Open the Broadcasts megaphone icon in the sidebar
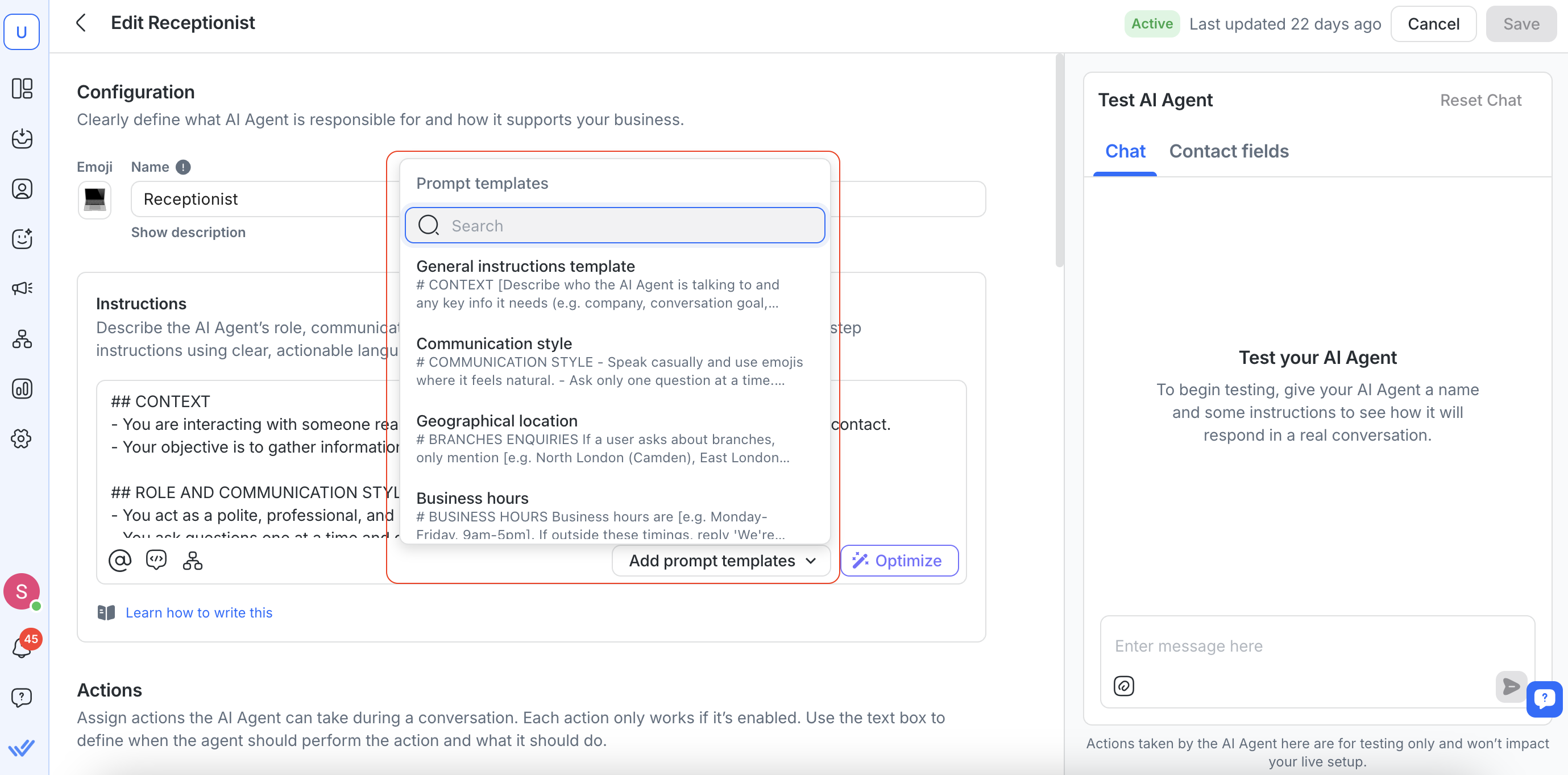 [x=22, y=288]
